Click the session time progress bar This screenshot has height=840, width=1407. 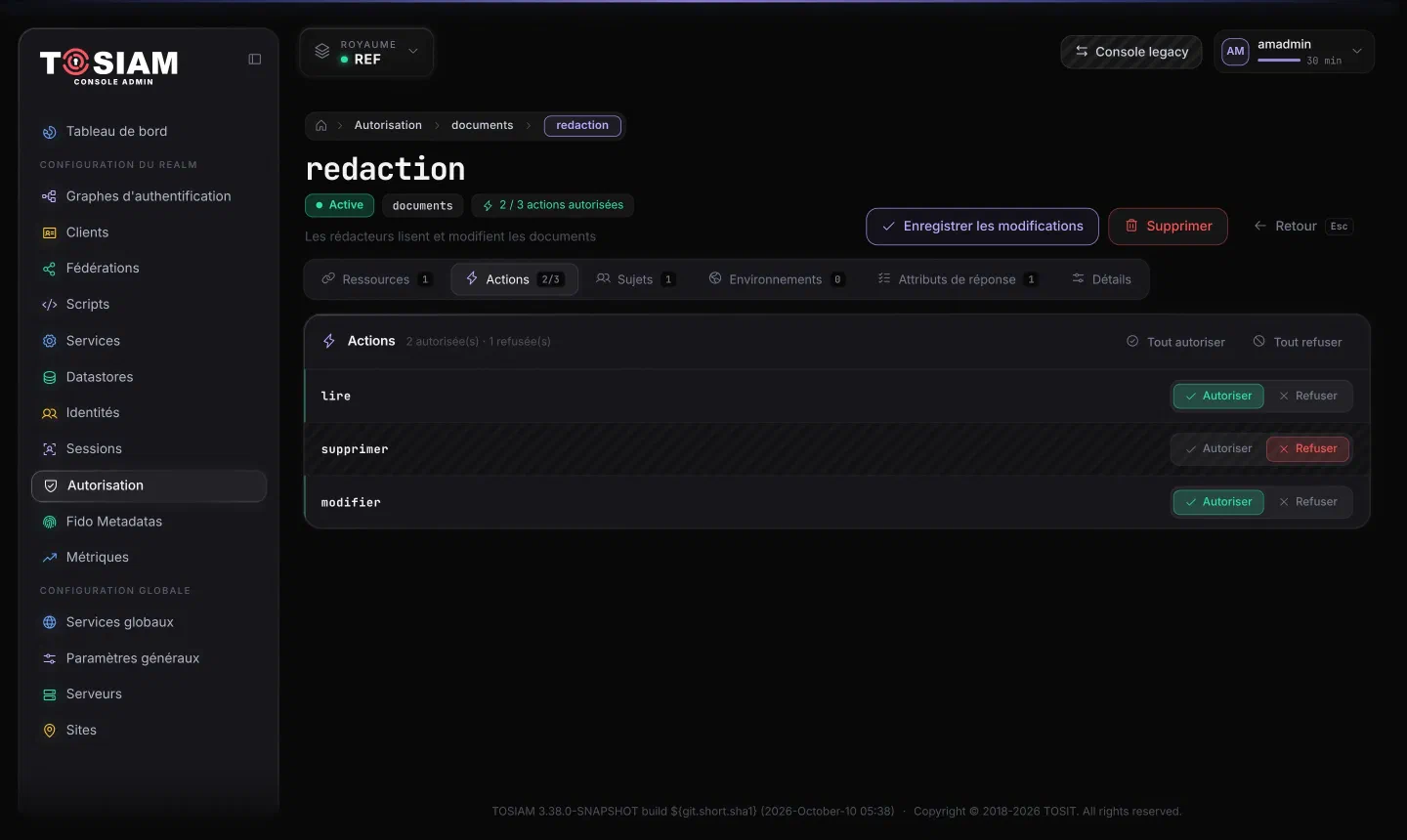1278,61
